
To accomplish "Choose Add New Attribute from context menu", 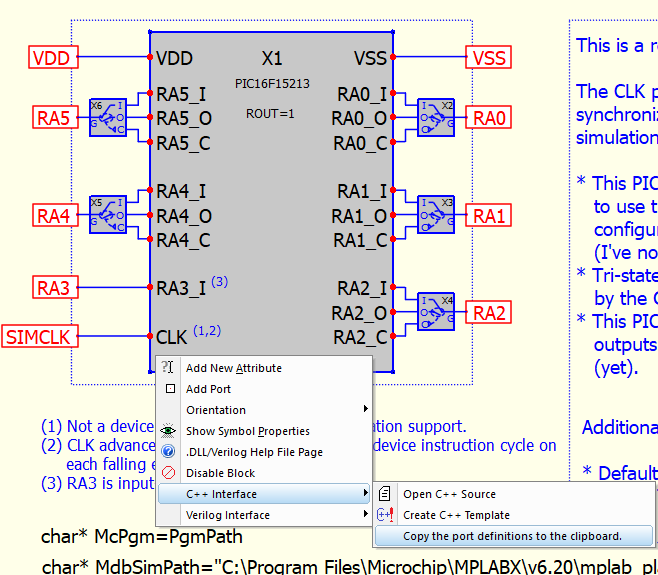I will (264, 368).
